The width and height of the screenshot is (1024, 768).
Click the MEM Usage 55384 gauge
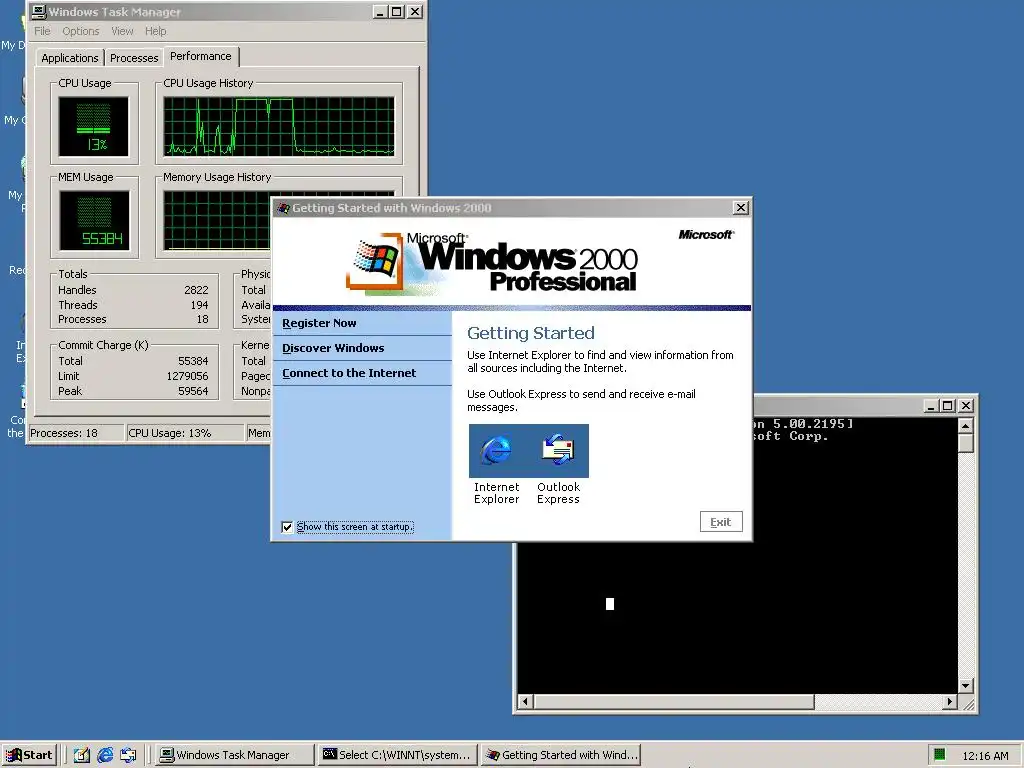coord(94,220)
